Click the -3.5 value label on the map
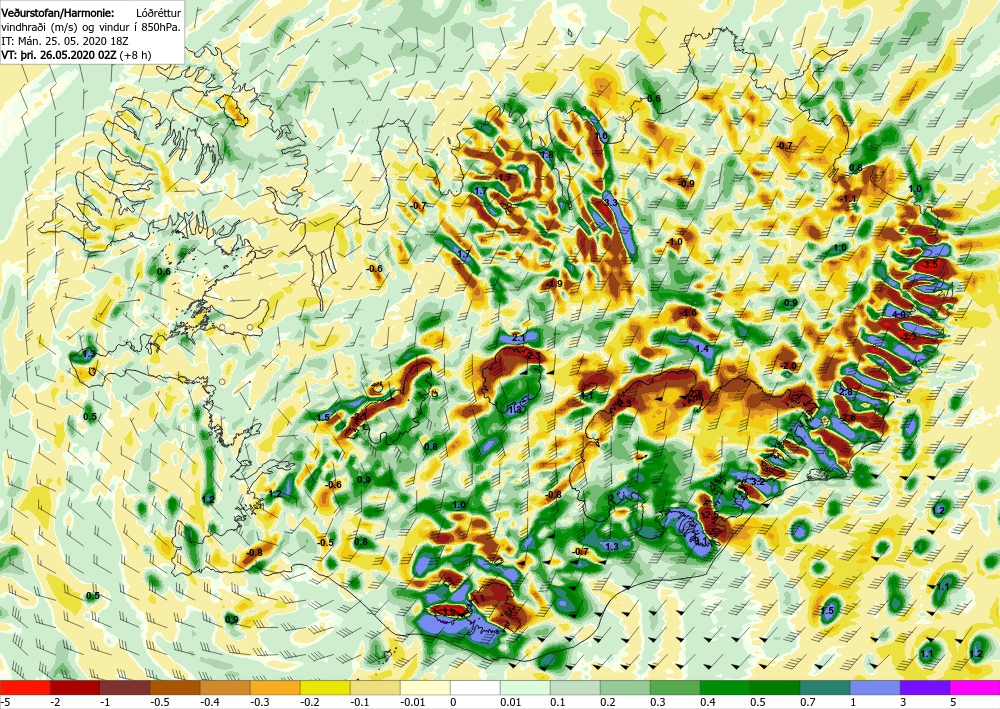1000x709 pixels. click(x=930, y=264)
